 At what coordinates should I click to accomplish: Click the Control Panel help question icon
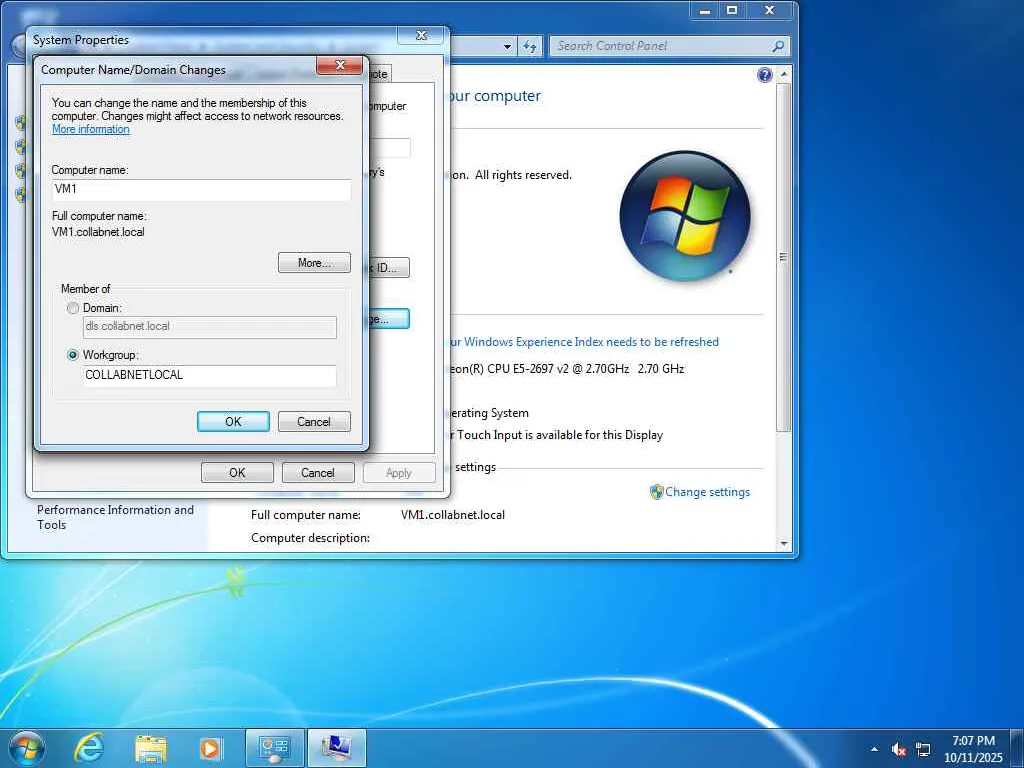765,75
